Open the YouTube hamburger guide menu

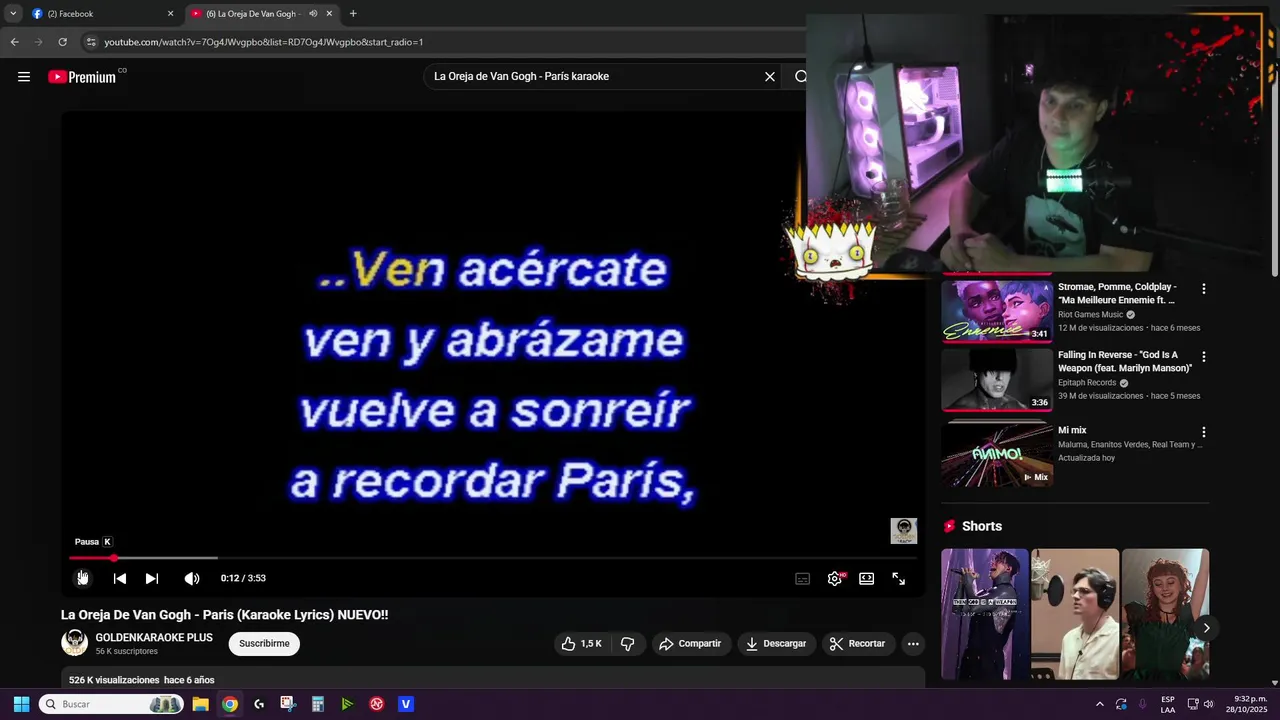click(24, 77)
